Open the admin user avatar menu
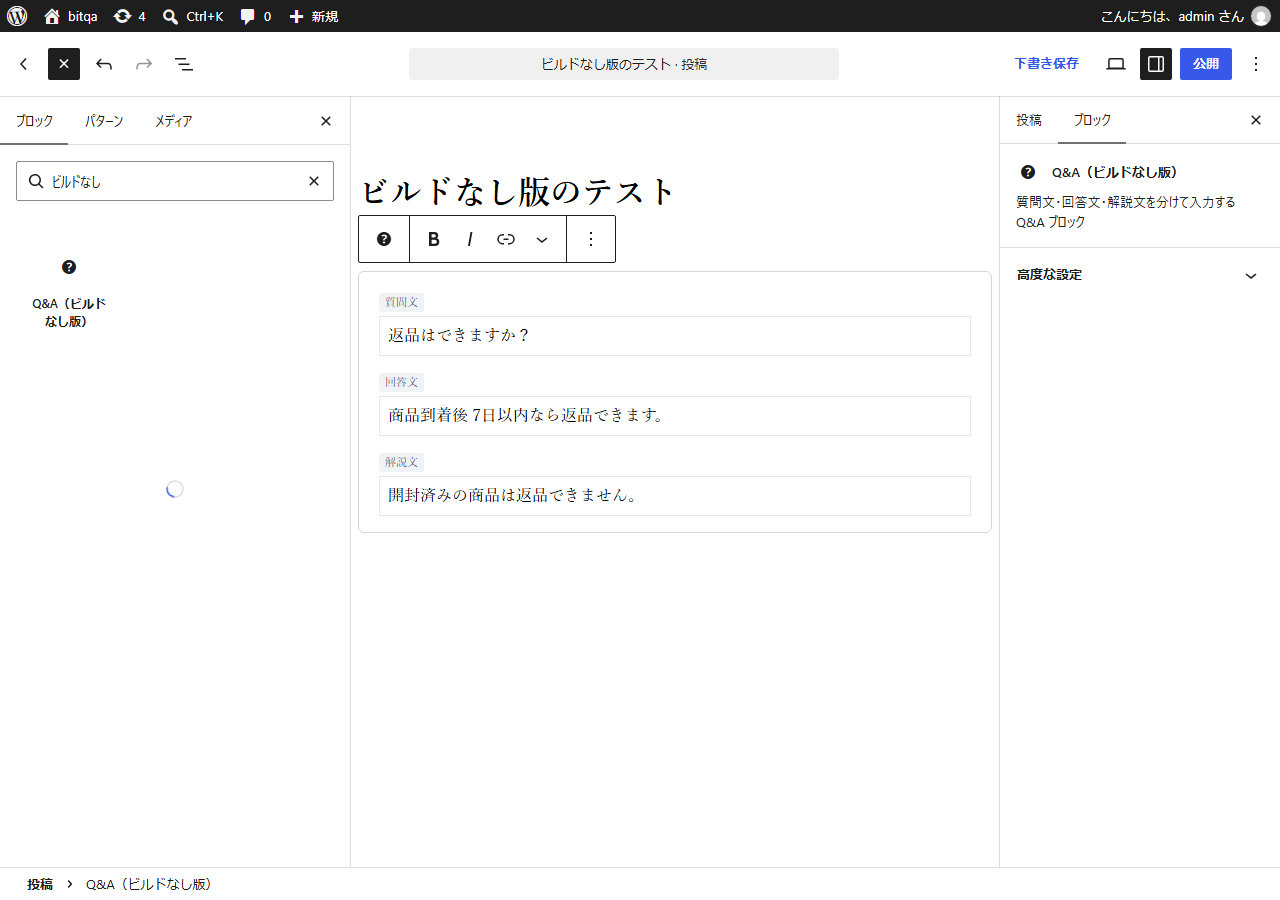 (1260, 16)
